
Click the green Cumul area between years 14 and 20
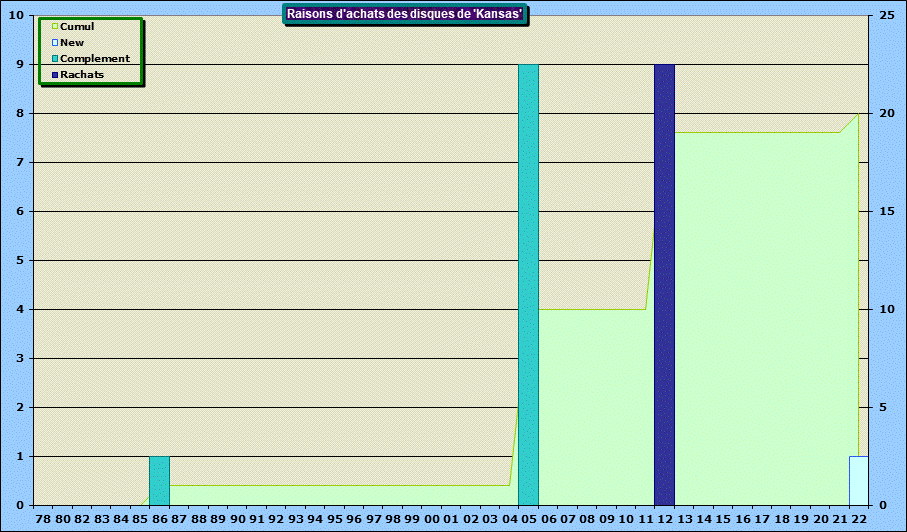pyautogui.click(x=760, y=320)
